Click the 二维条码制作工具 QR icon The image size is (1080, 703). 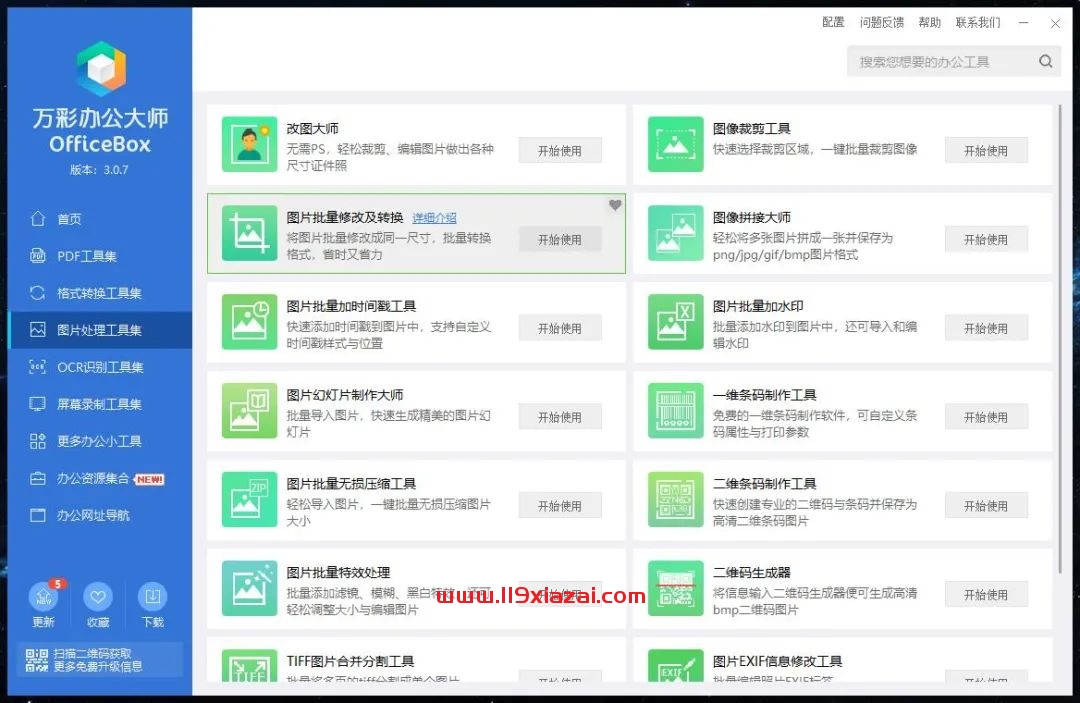tap(676, 499)
